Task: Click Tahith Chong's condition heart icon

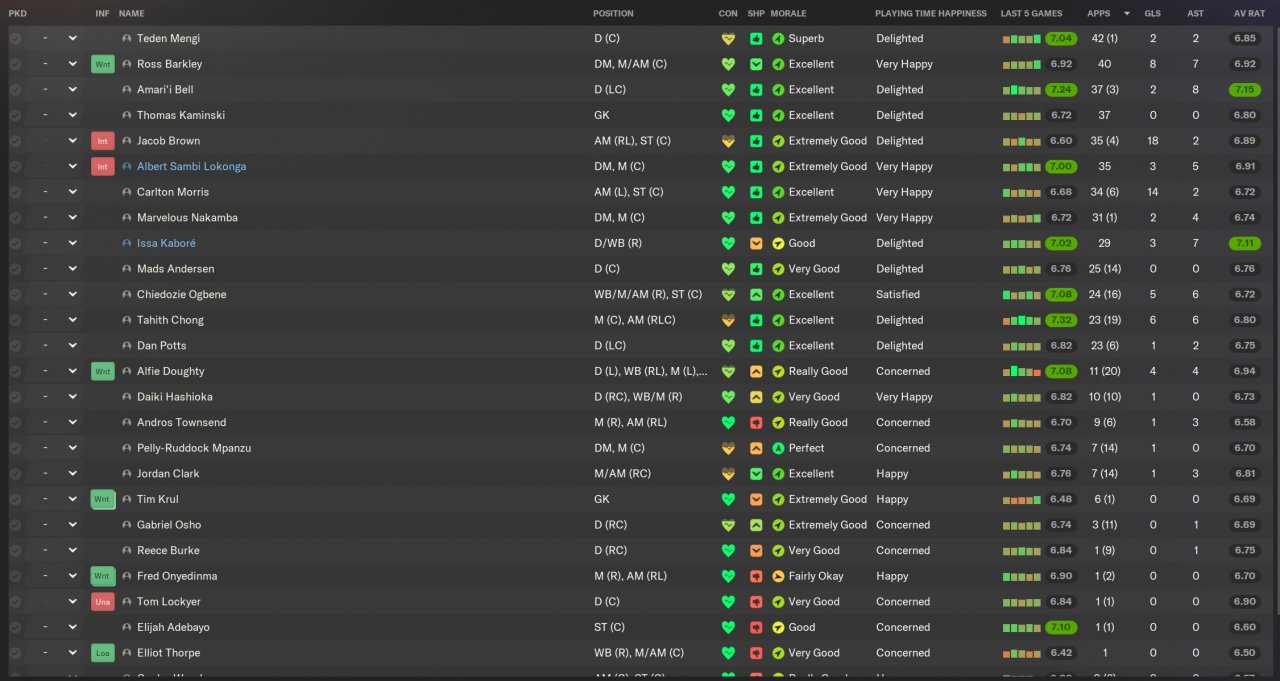Action: coord(728,320)
